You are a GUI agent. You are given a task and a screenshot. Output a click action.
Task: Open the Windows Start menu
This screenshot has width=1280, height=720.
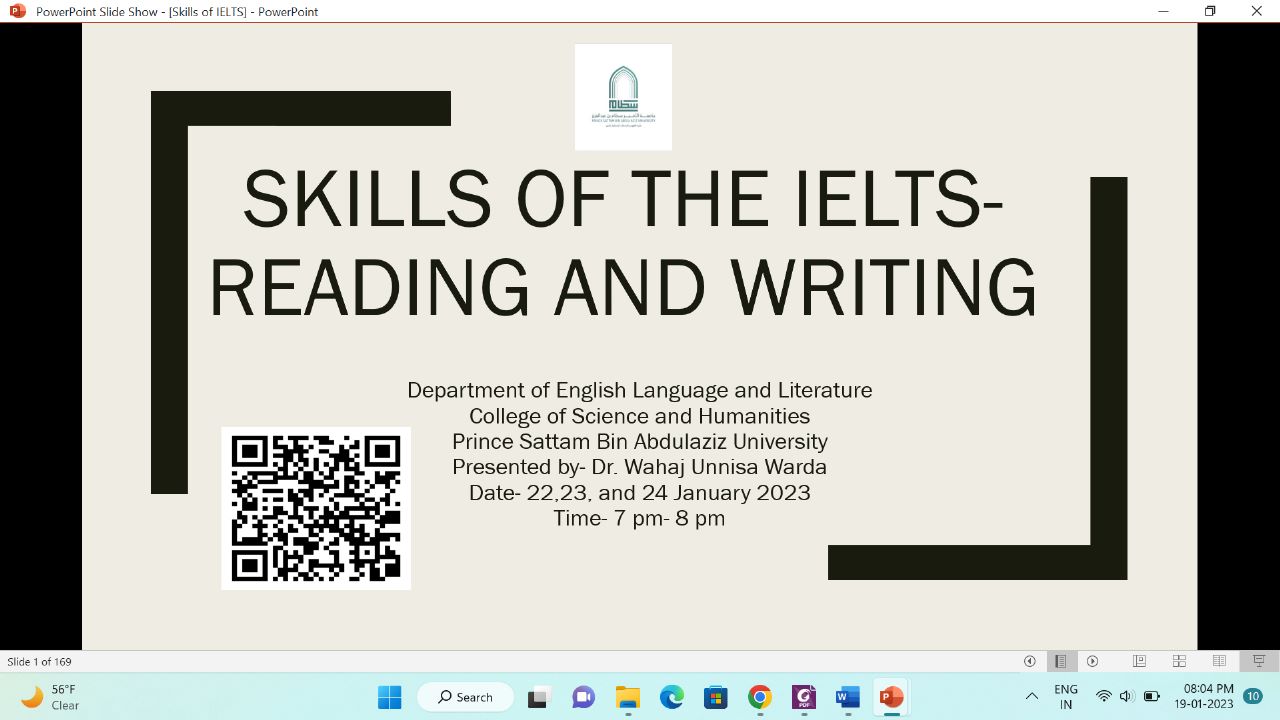[390, 697]
